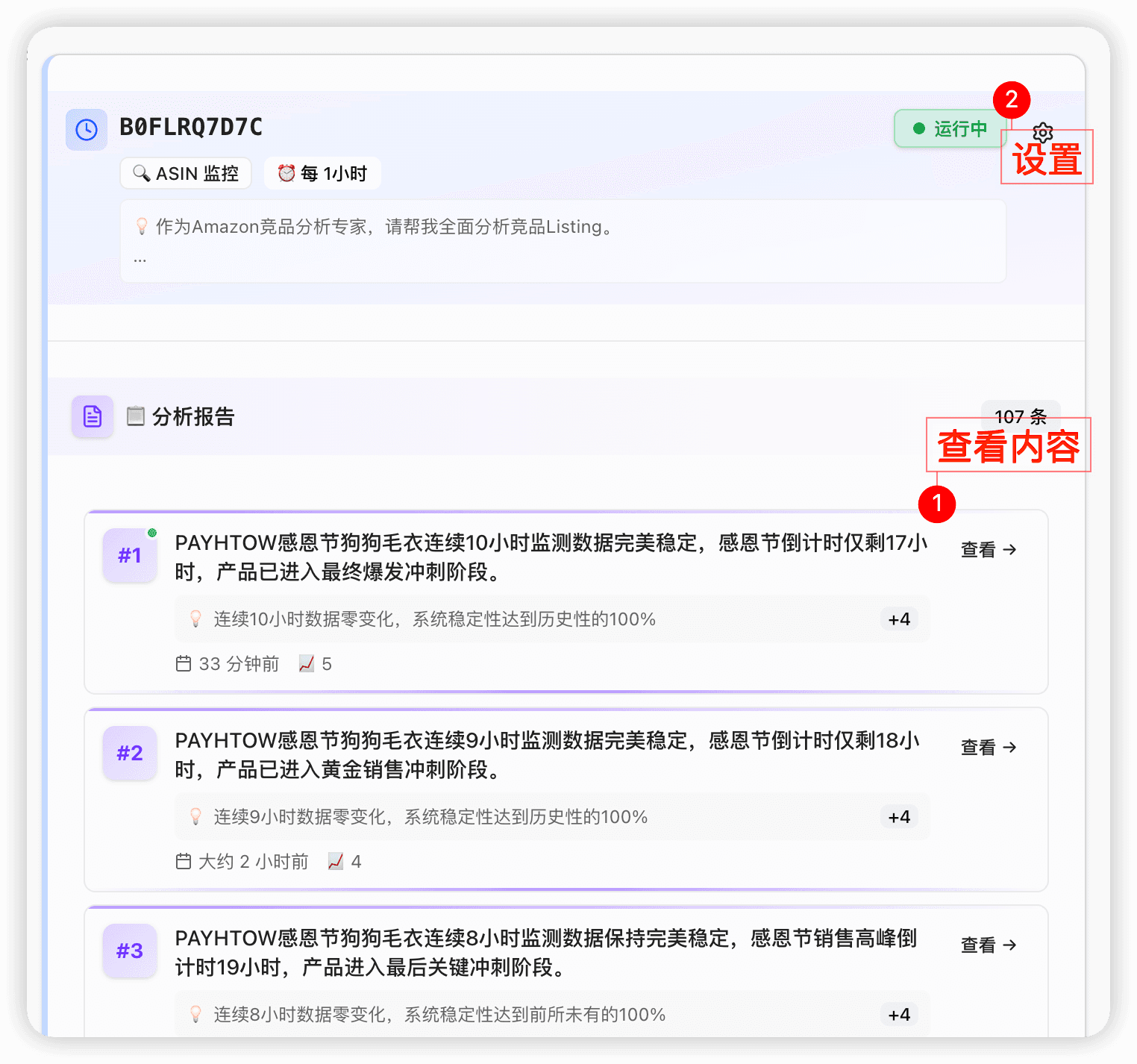Open report #1 via 查看 link

pyautogui.click(x=987, y=549)
